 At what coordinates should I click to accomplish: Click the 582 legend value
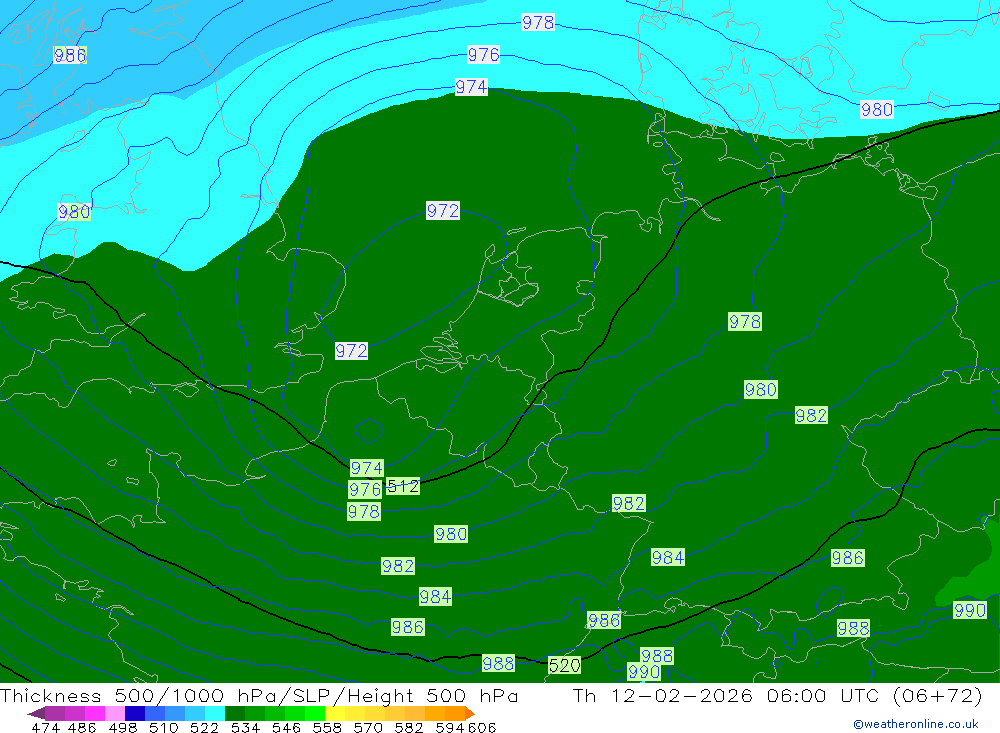pos(408,727)
